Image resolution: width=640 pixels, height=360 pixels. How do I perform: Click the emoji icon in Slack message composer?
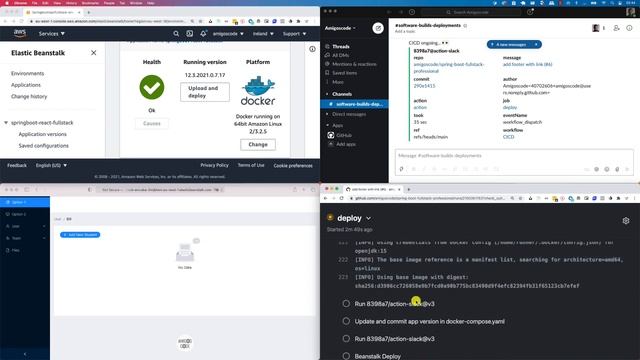click(607, 169)
